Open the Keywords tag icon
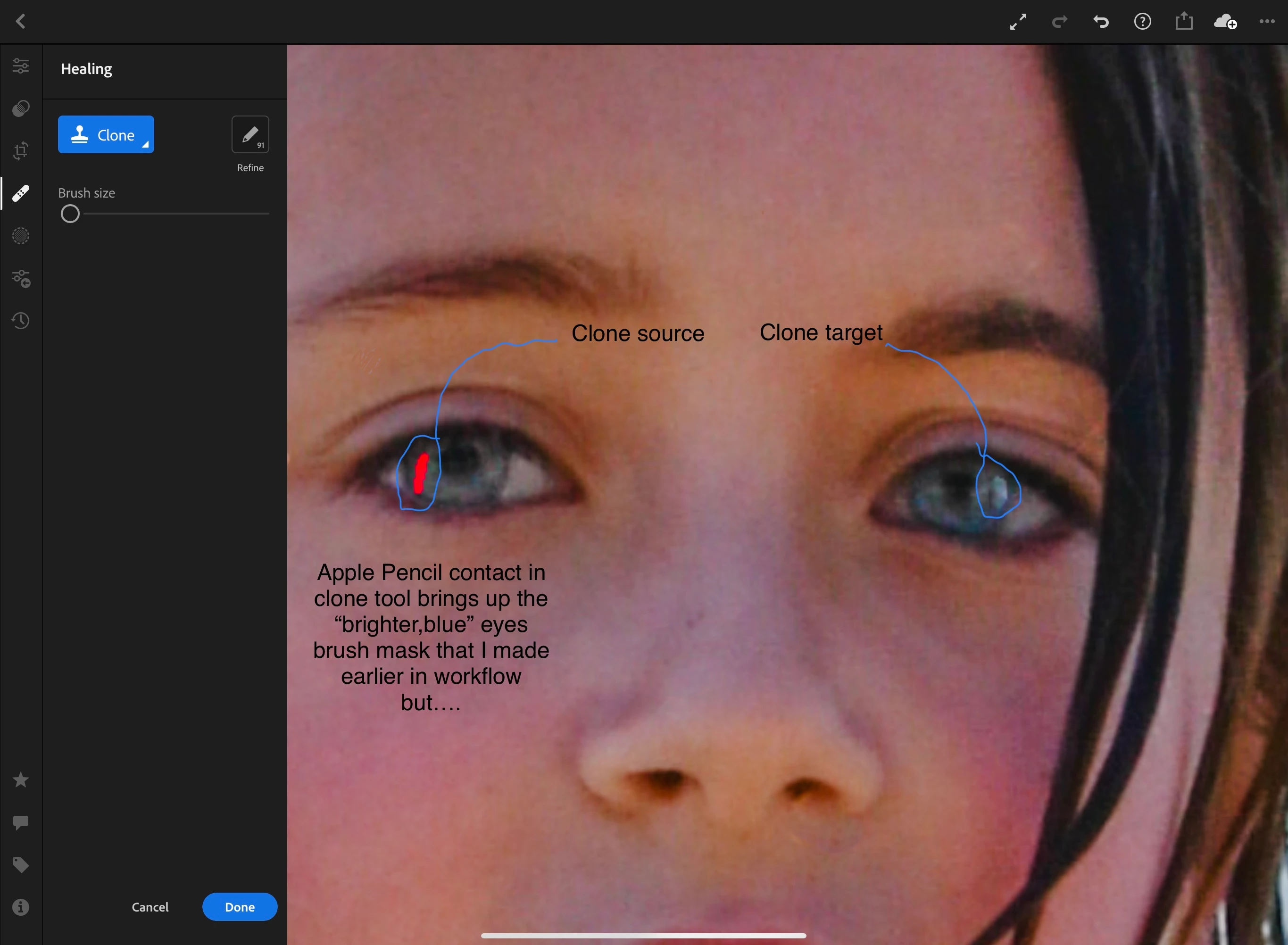The width and height of the screenshot is (1288, 945). (21, 865)
